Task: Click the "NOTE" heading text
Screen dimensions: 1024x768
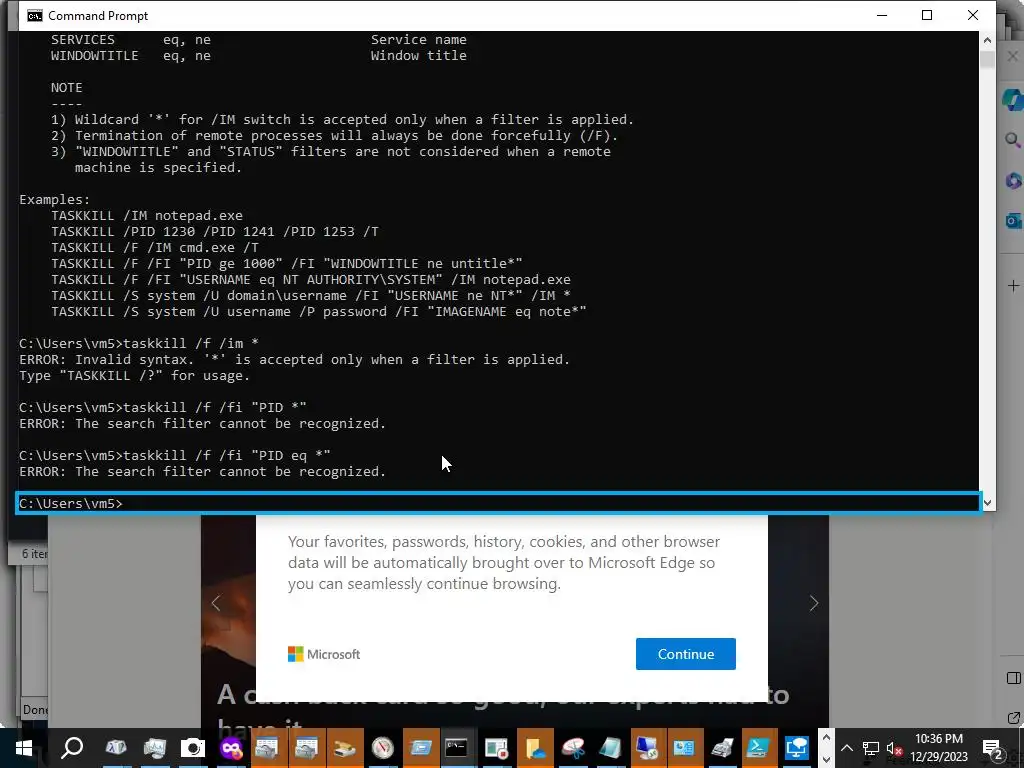Action: pos(67,88)
